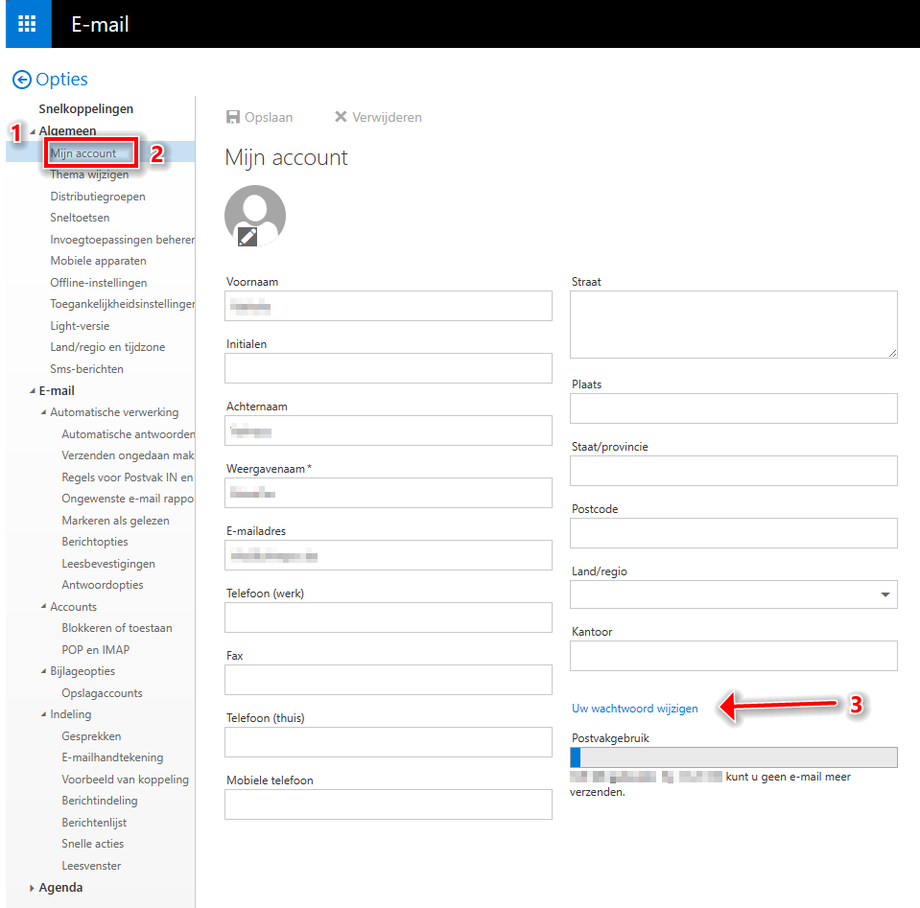
Task: Click the pencil edit icon on avatar
Action: 247,236
